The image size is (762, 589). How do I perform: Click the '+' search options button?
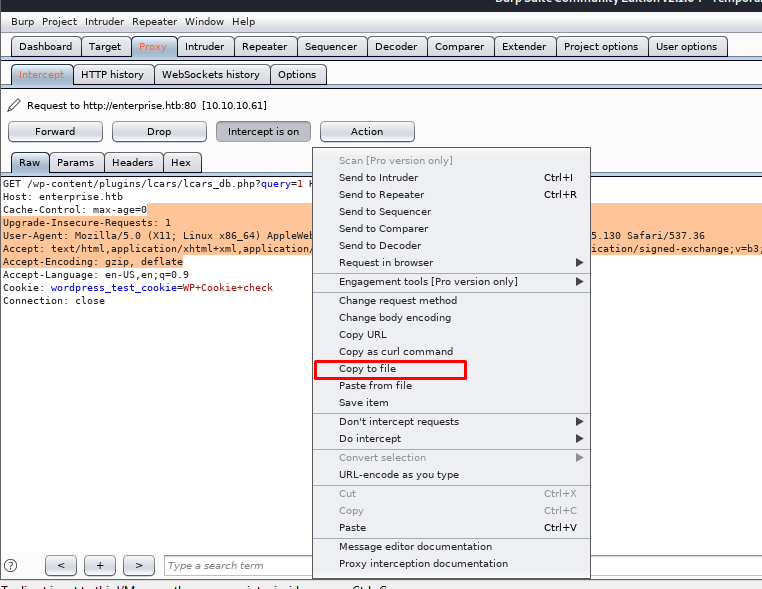point(100,565)
